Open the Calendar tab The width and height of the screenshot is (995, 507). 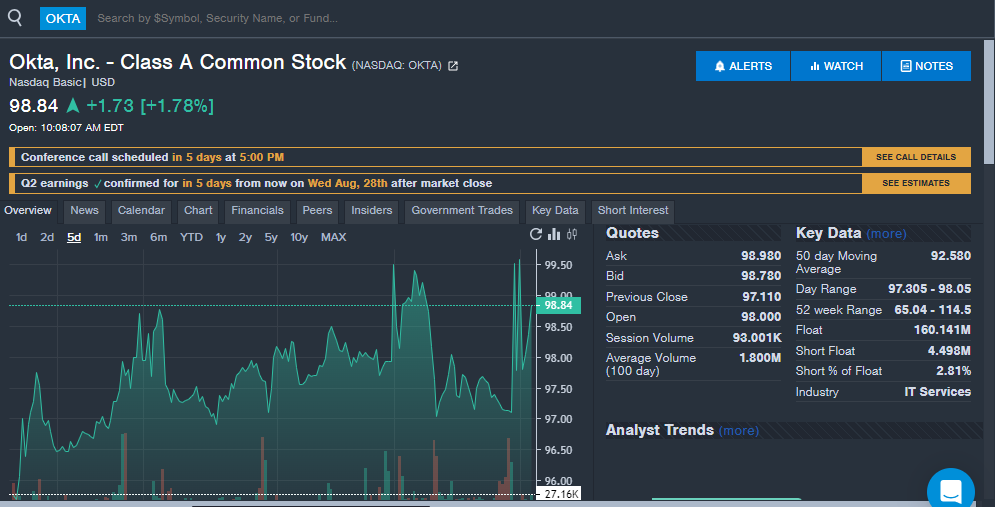coord(141,211)
